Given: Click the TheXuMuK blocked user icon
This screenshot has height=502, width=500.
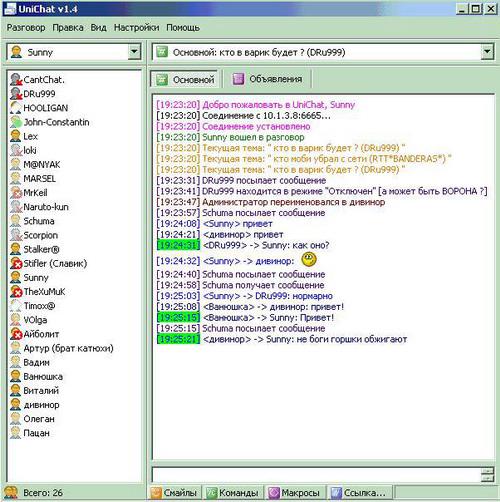Looking at the screenshot, I should [16, 291].
